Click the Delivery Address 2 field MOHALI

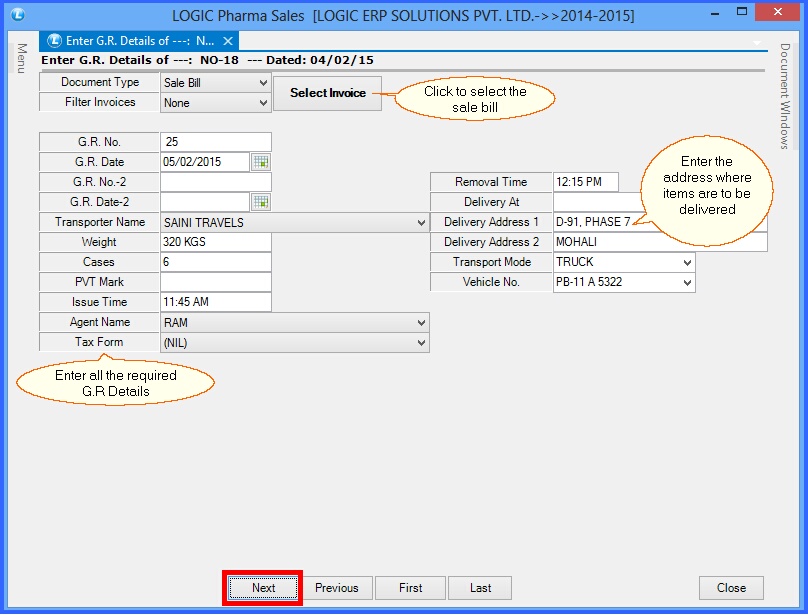pos(660,242)
